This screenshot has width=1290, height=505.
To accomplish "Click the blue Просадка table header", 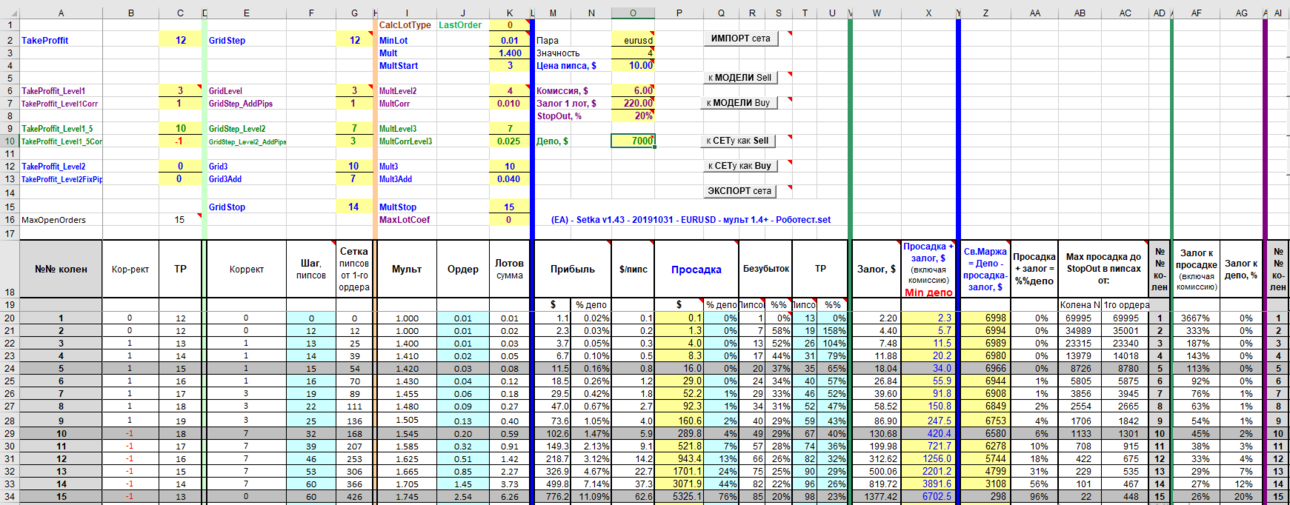I will 696,269.
